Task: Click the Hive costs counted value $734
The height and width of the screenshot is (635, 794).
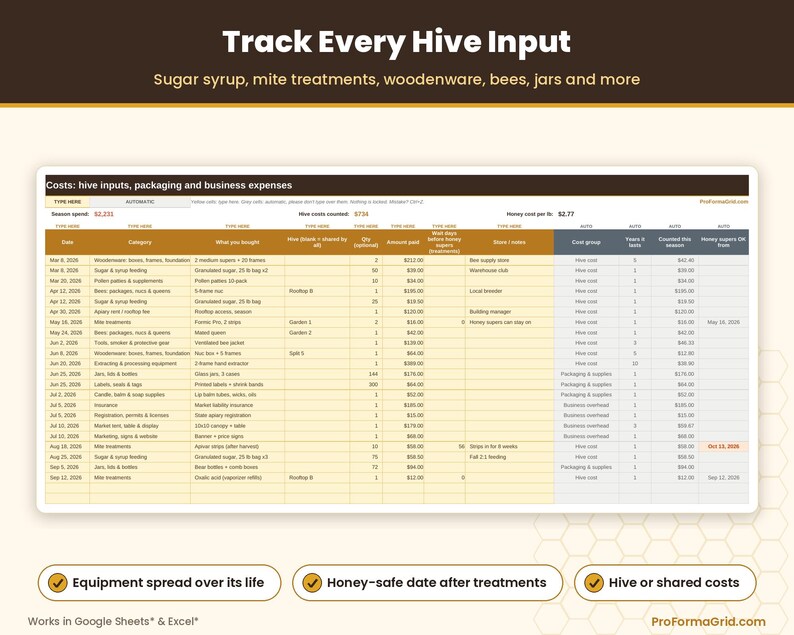Action: [361, 214]
